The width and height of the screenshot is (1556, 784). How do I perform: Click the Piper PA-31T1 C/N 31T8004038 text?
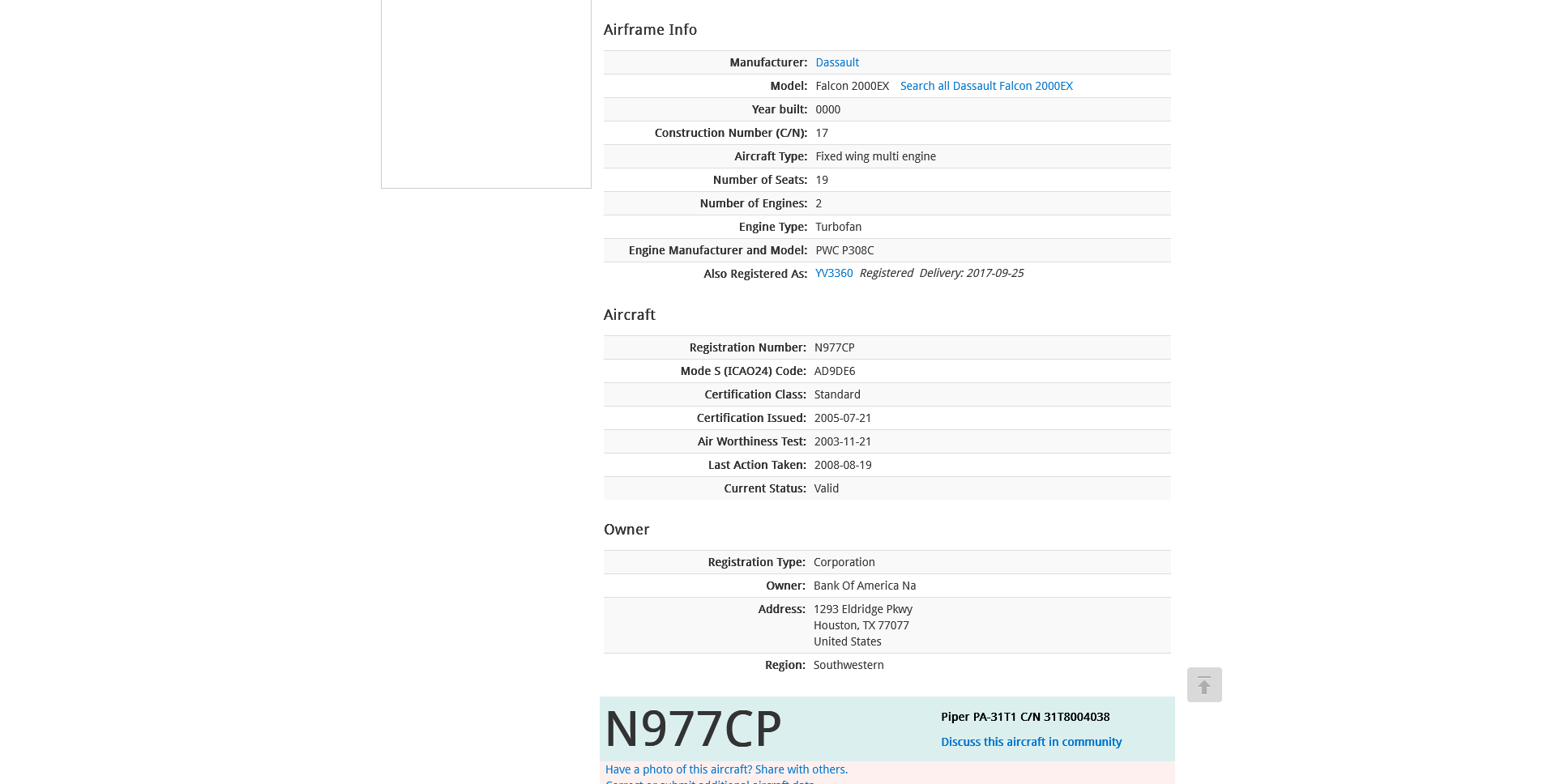point(1025,717)
